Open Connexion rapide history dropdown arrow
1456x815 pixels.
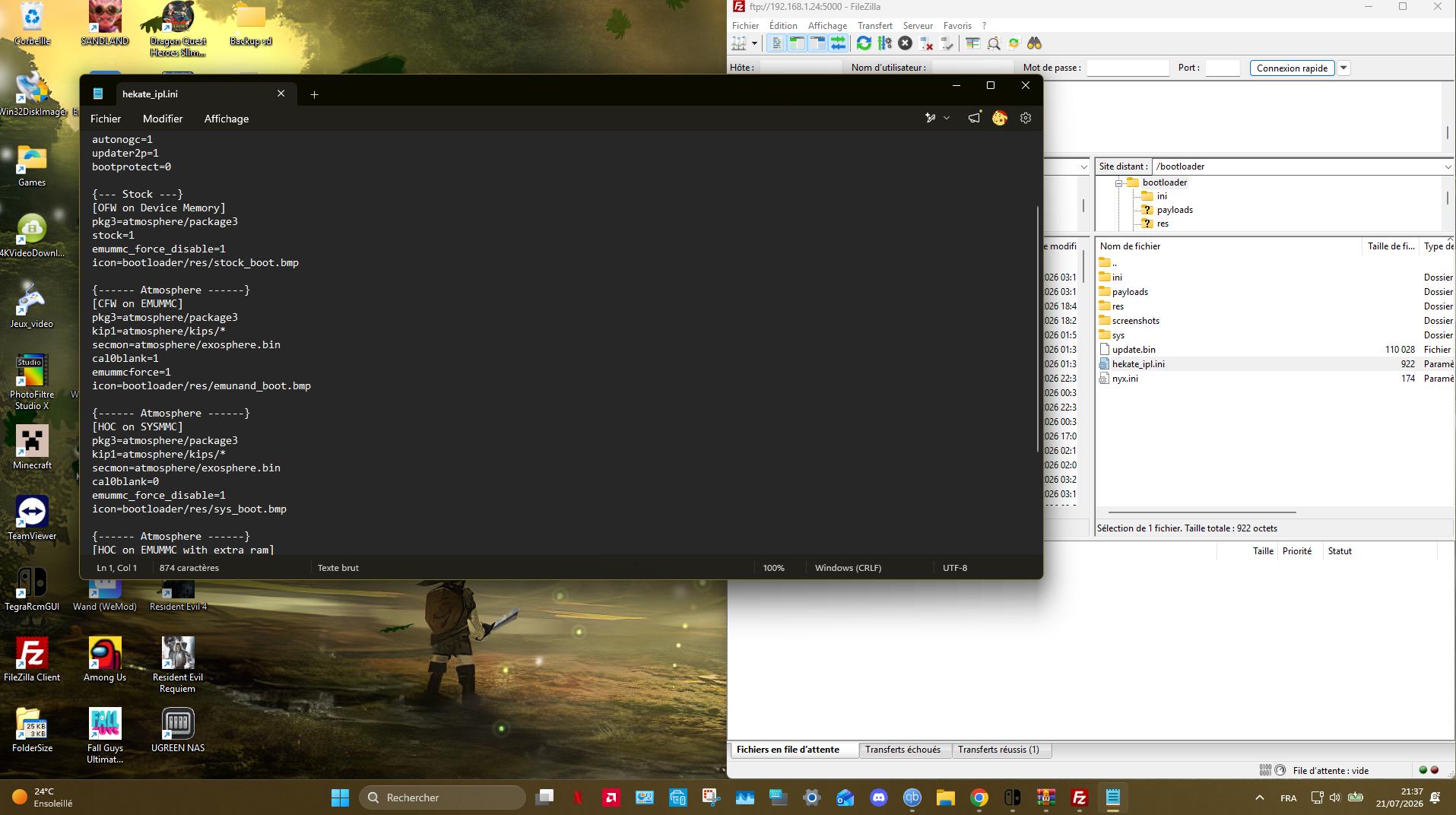(x=1343, y=68)
